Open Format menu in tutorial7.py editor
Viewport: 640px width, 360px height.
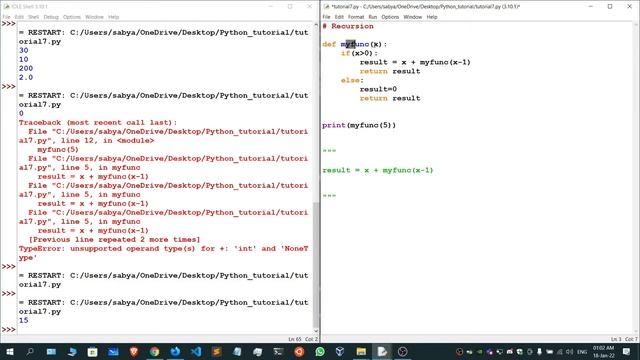pyautogui.click(x=356, y=17)
